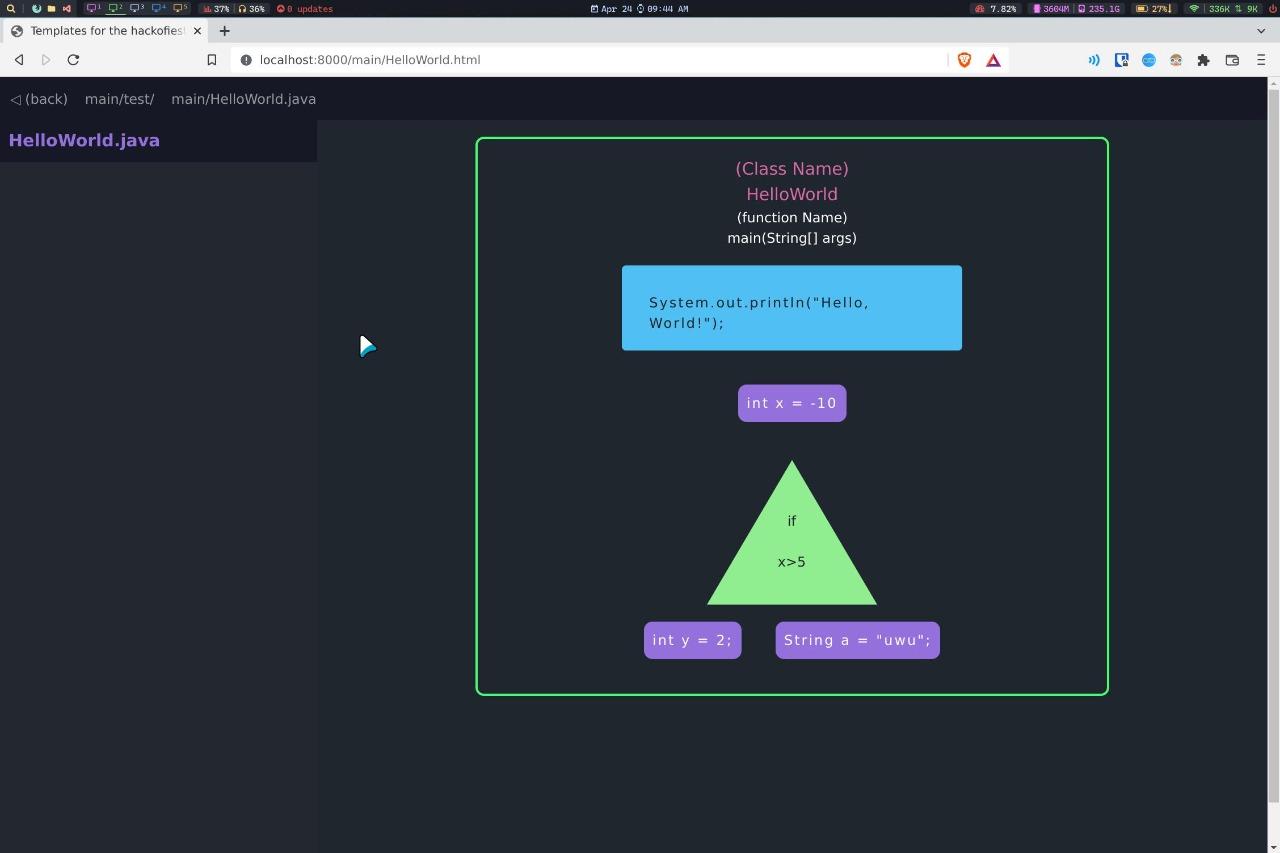The image size is (1280, 853).
Task: Select HelloWorld.java in the sidebar
Action: point(84,140)
